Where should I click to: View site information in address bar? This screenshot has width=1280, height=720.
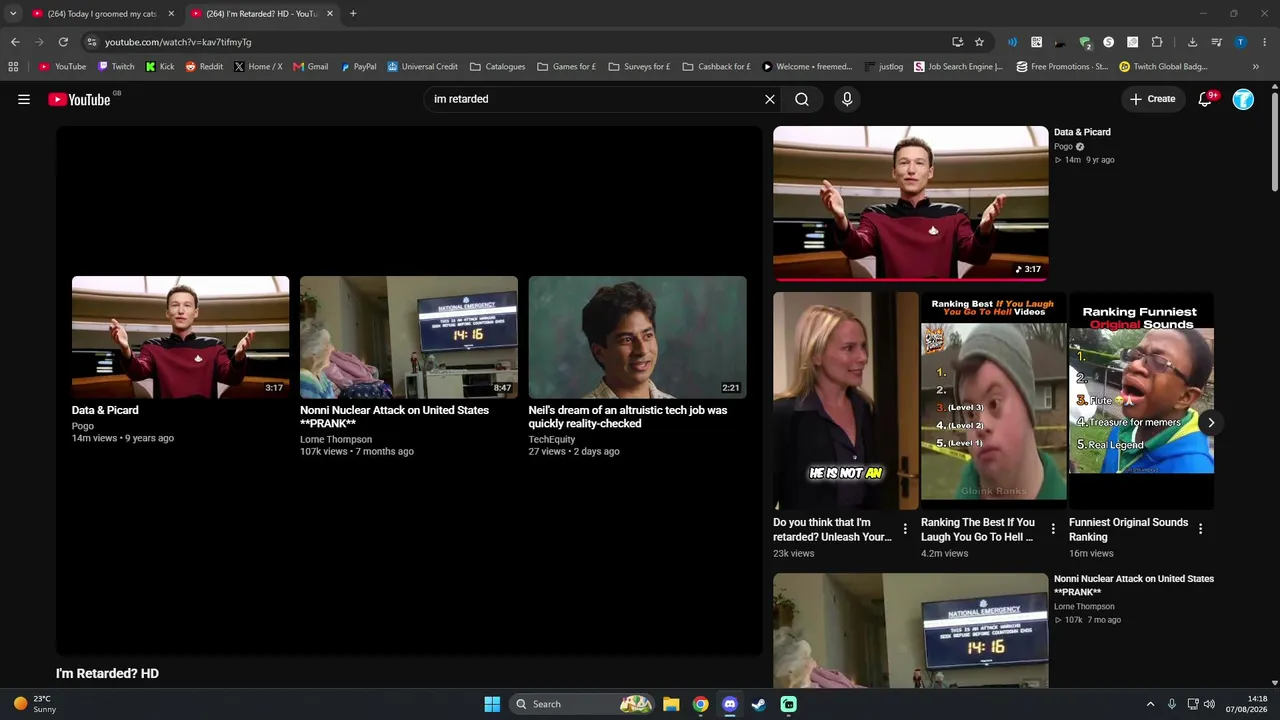91,42
